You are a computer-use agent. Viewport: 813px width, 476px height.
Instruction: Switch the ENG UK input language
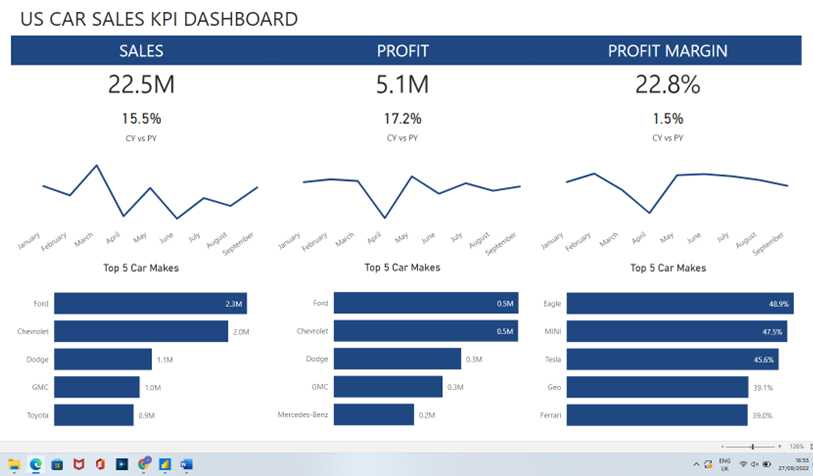pyautogui.click(x=725, y=464)
